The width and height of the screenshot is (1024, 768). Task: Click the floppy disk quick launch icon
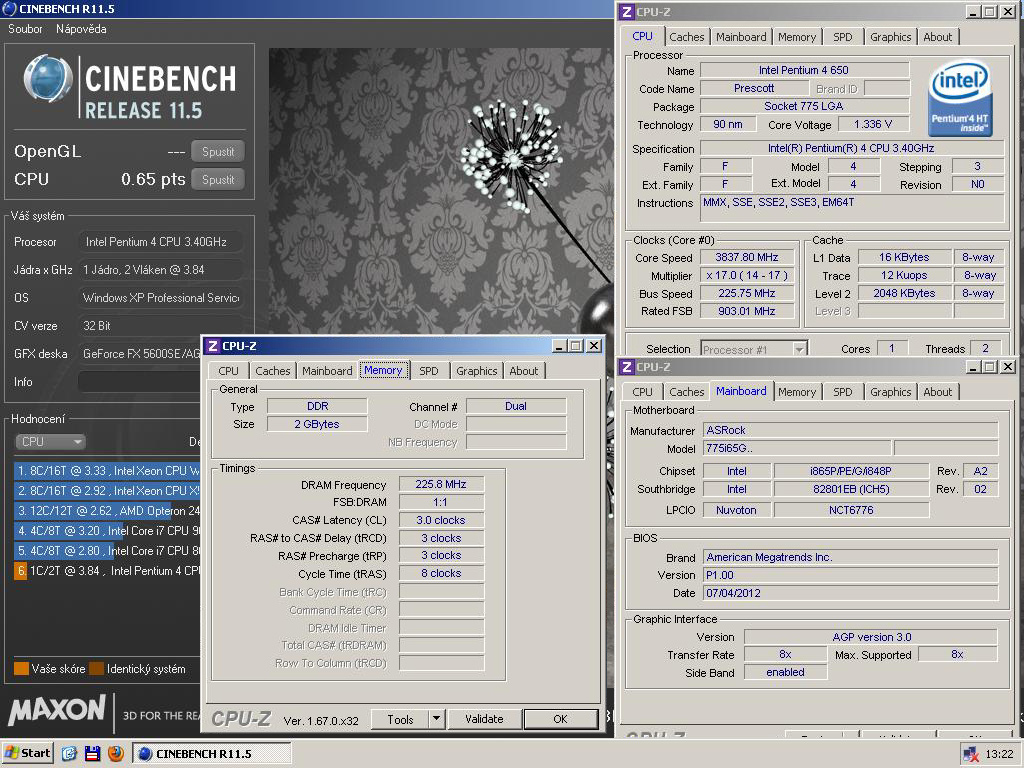point(93,753)
